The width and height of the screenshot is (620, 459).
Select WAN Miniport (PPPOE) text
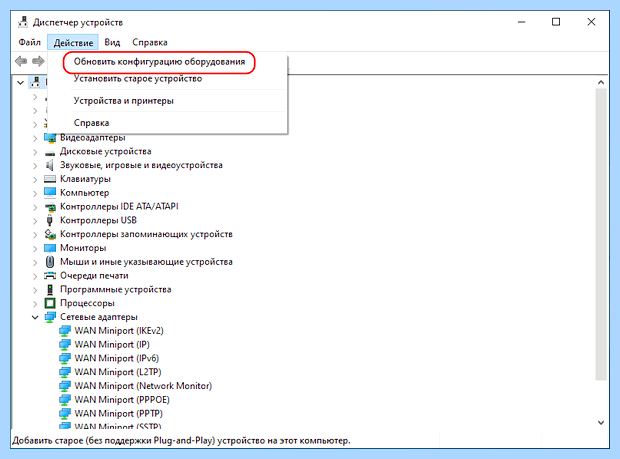[x=122, y=400]
